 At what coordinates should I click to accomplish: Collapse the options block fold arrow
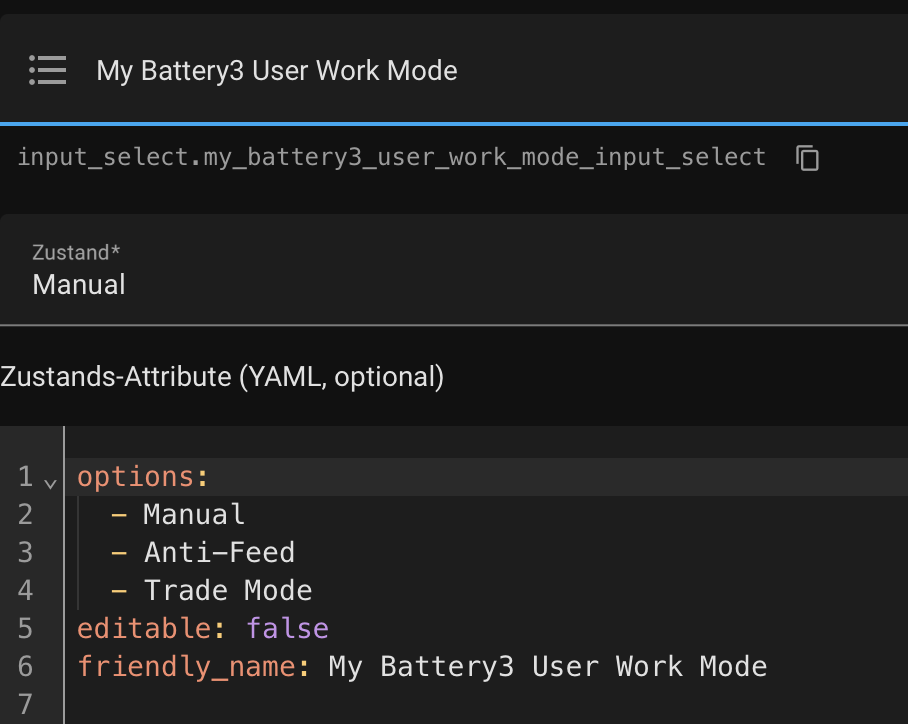50,482
